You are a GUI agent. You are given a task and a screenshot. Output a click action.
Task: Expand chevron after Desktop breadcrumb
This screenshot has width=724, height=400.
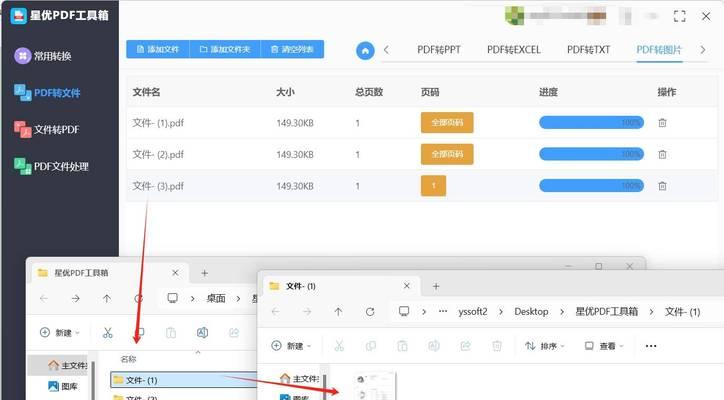pos(561,312)
